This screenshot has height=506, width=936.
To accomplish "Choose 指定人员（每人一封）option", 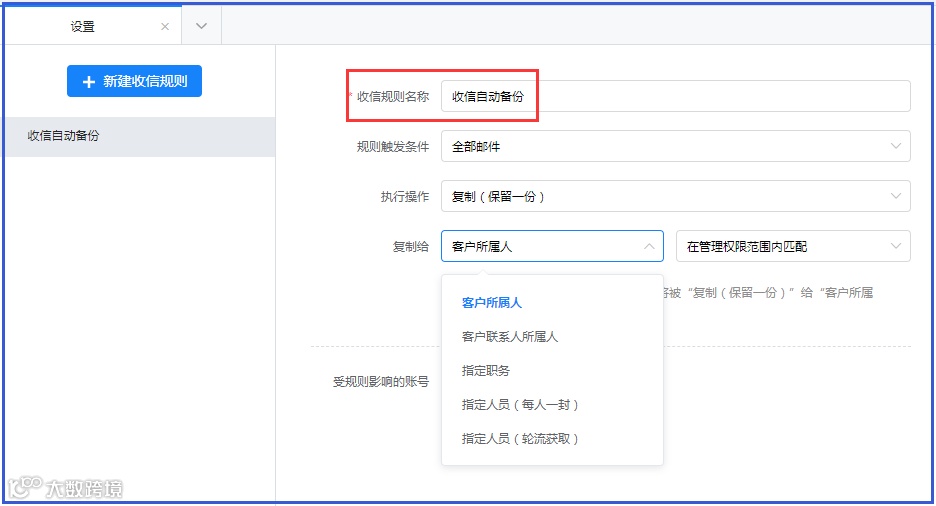I will [552, 405].
